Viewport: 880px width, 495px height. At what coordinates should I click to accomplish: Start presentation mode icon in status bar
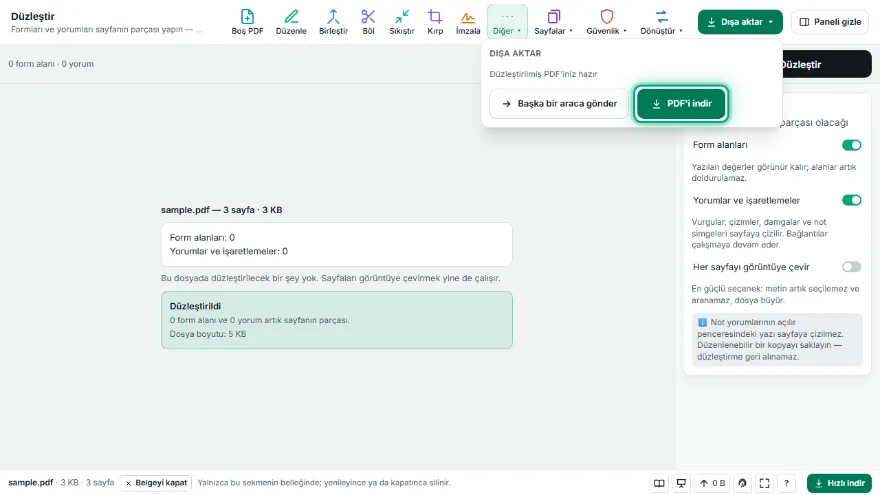click(x=681, y=483)
